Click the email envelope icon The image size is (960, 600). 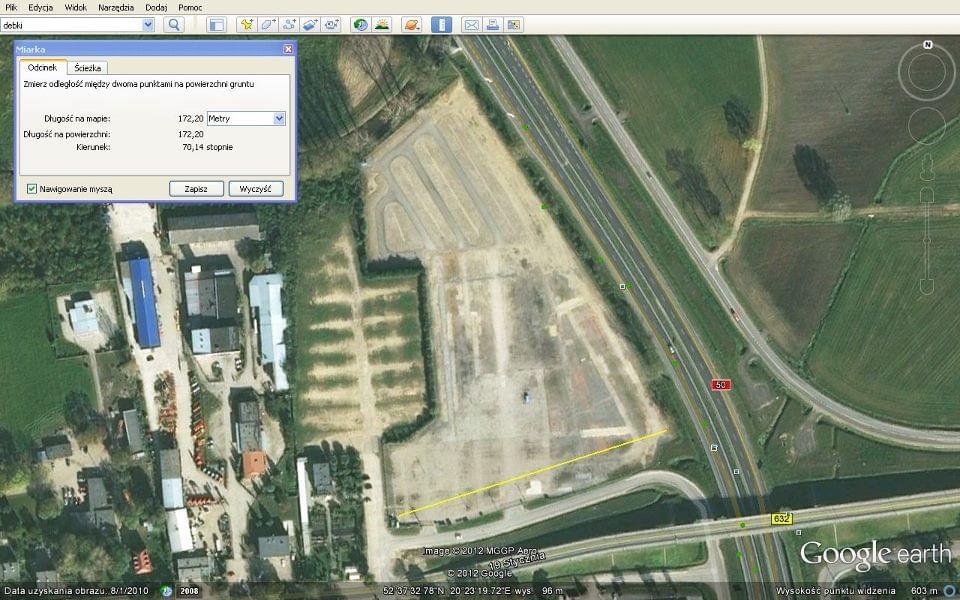click(x=471, y=24)
